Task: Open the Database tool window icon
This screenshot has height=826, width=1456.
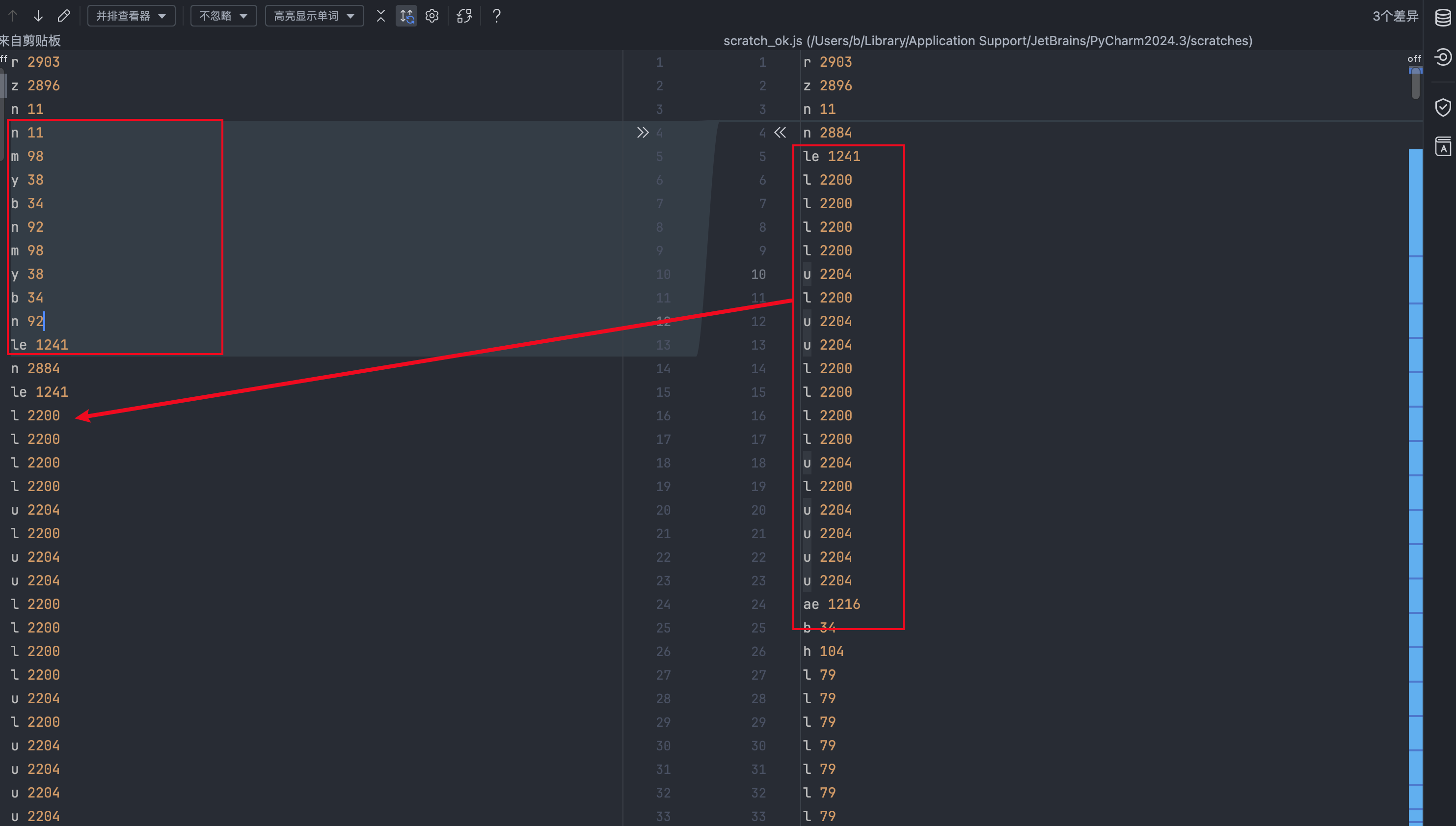Action: (1442, 17)
